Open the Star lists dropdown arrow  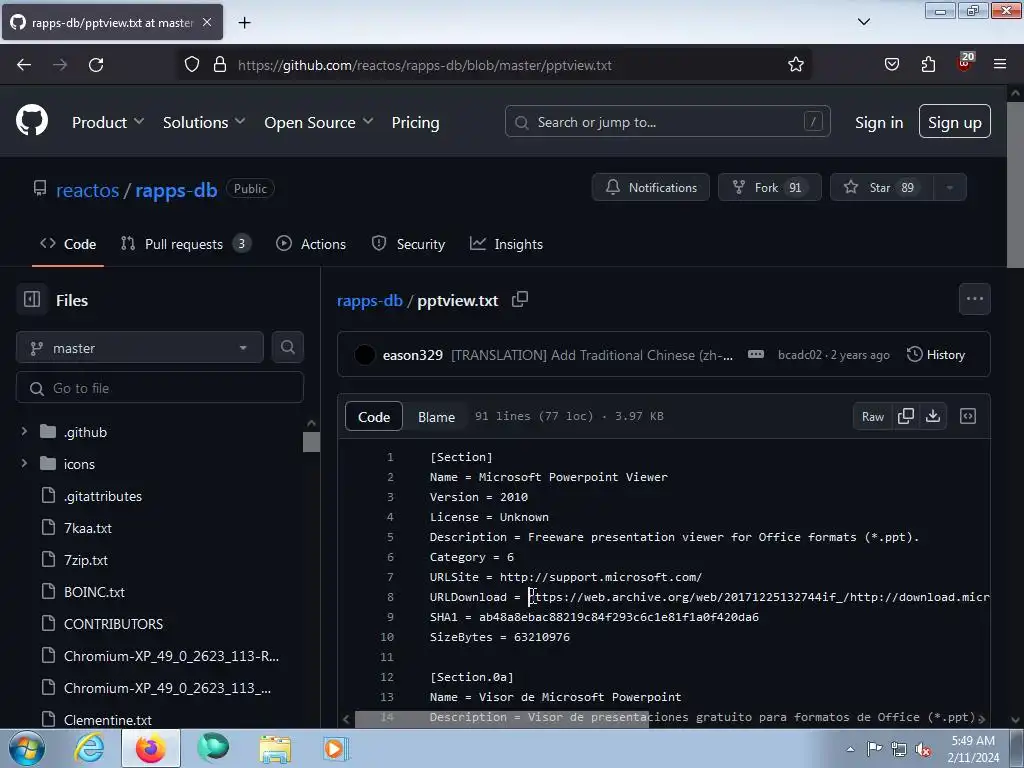click(x=950, y=187)
